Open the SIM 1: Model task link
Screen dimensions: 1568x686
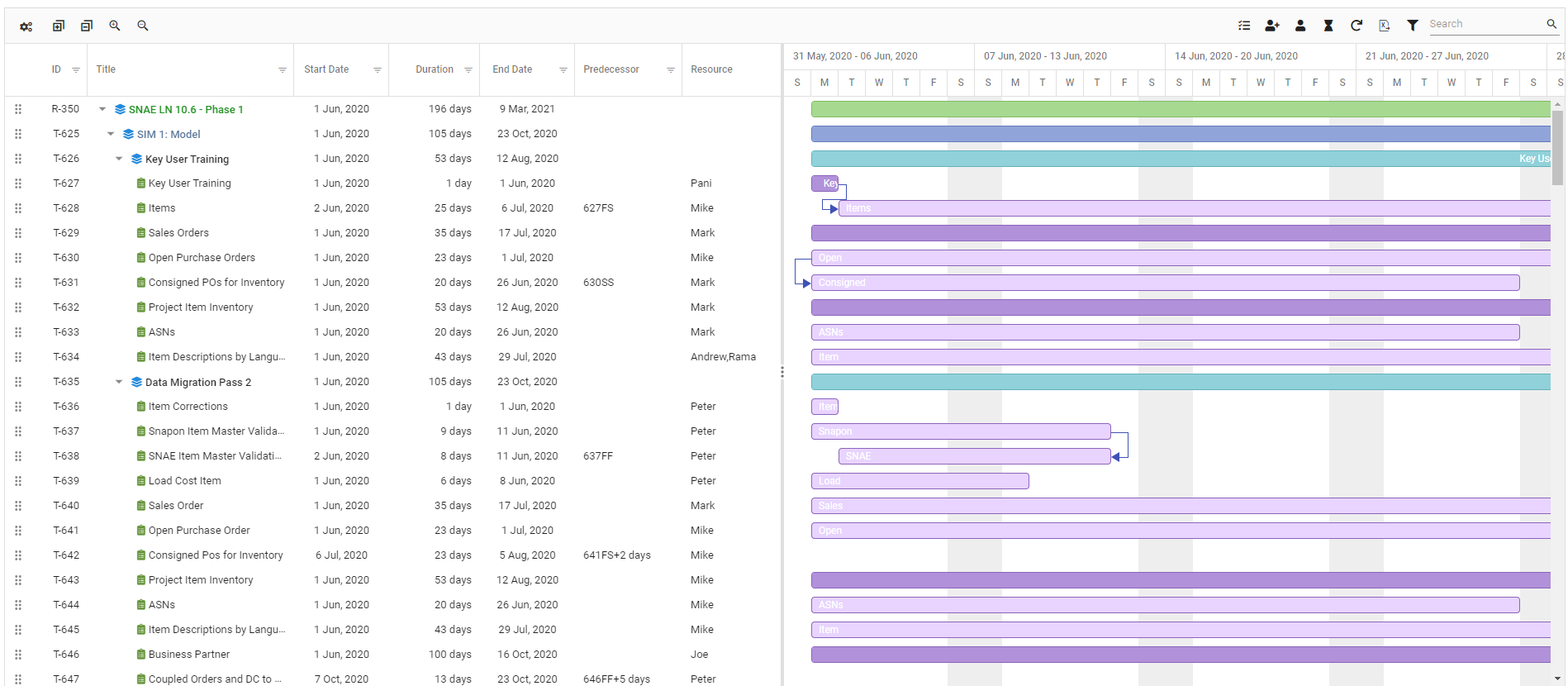click(169, 134)
